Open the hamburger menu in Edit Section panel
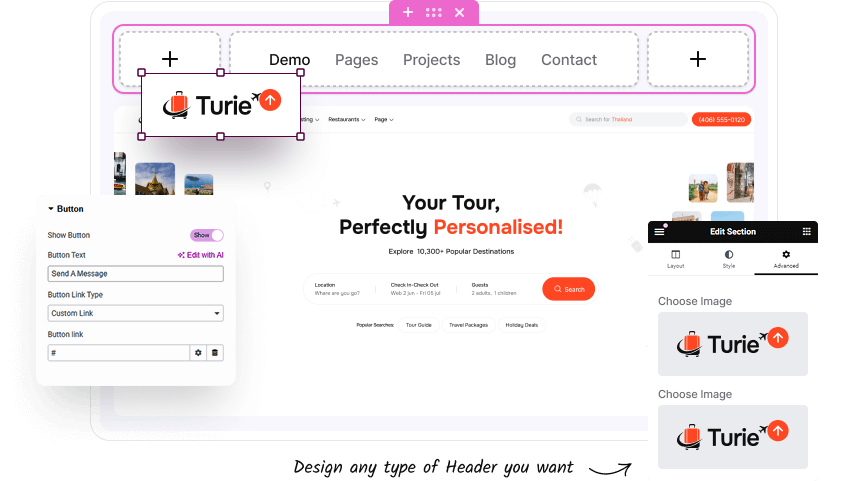This screenshot has width=848, height=481. tap(660, 231)
